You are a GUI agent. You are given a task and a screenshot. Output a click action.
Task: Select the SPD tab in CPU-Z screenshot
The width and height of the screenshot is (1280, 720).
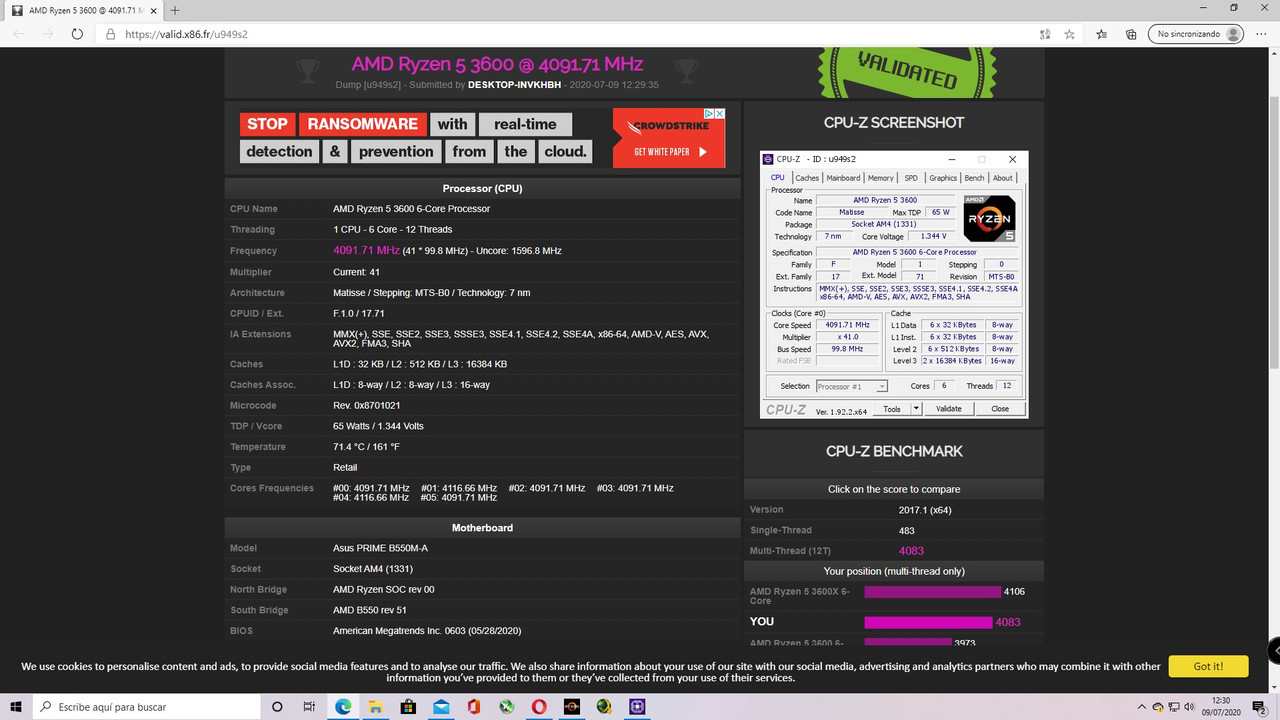click(x=911, y=178)
